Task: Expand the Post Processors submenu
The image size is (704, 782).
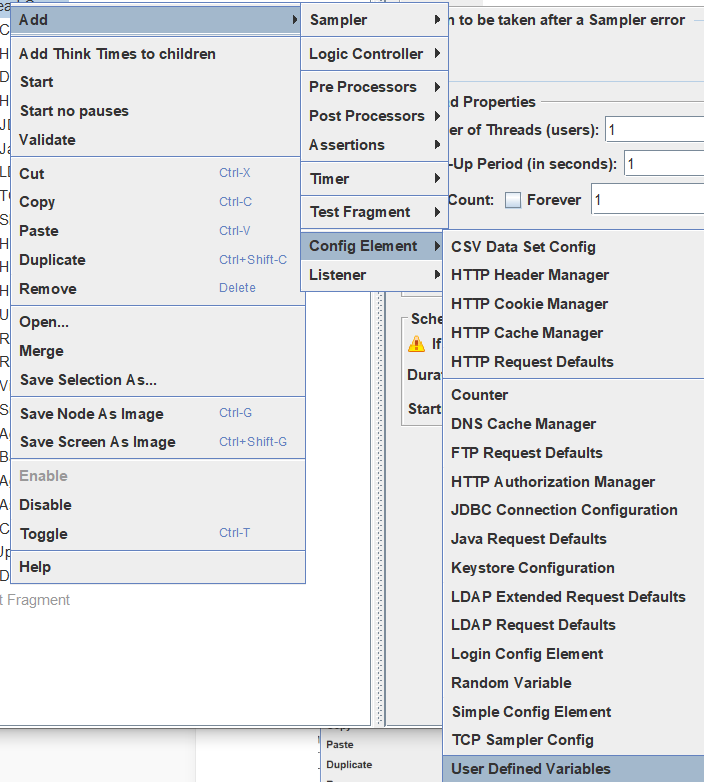Action: point(374,116)
